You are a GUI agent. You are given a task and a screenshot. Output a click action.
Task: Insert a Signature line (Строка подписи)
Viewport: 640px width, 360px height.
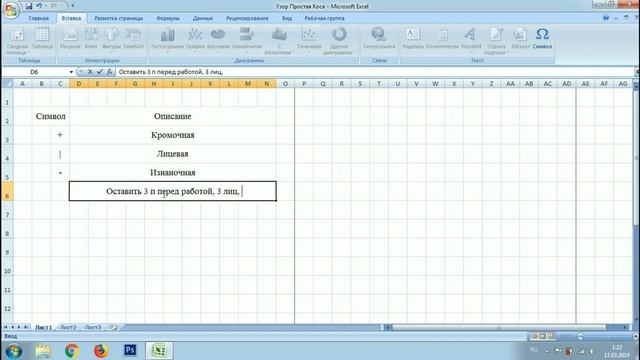(496, 41)
